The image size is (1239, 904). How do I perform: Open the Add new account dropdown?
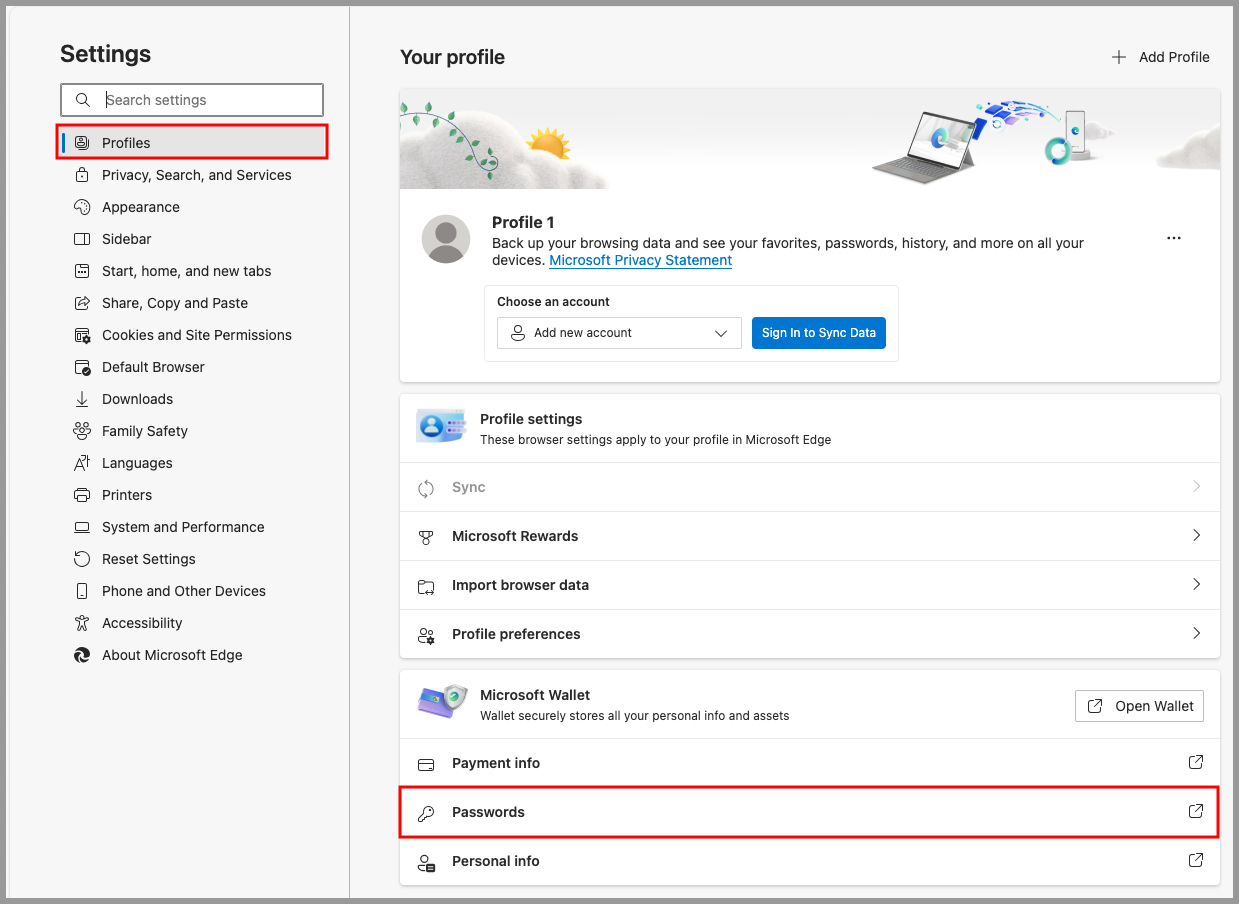(619, 333)
